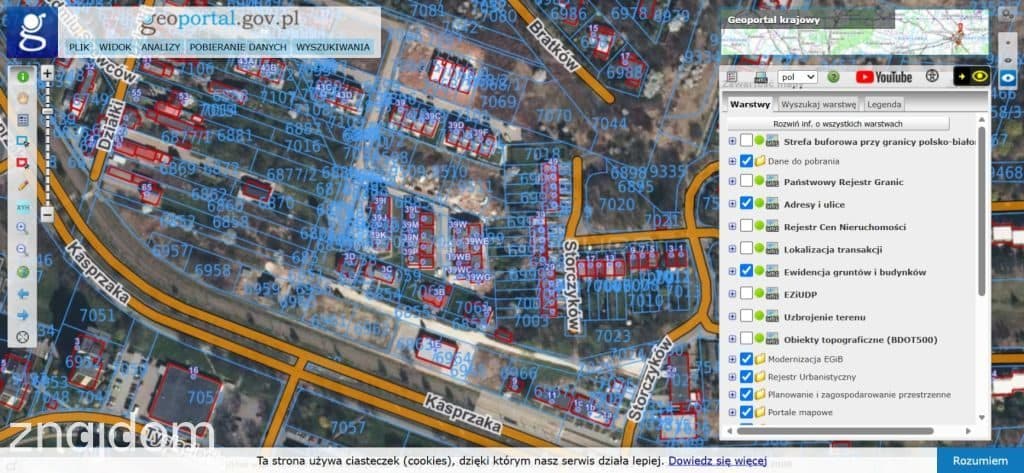
Task: Open the attribute table tool in left toolbar
Action: 23,120
